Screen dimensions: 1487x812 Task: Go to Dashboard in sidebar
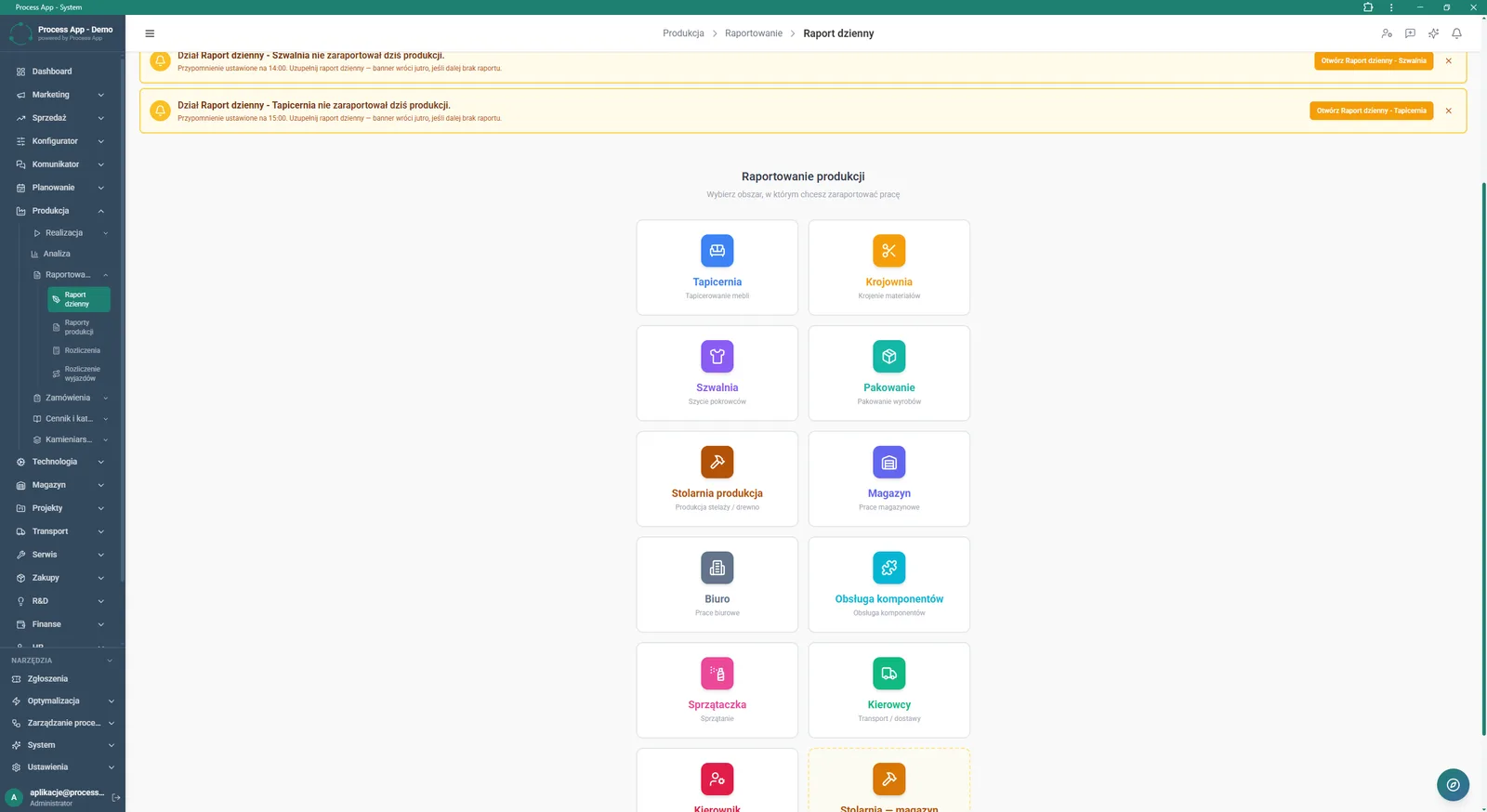[x=62, y=72]
